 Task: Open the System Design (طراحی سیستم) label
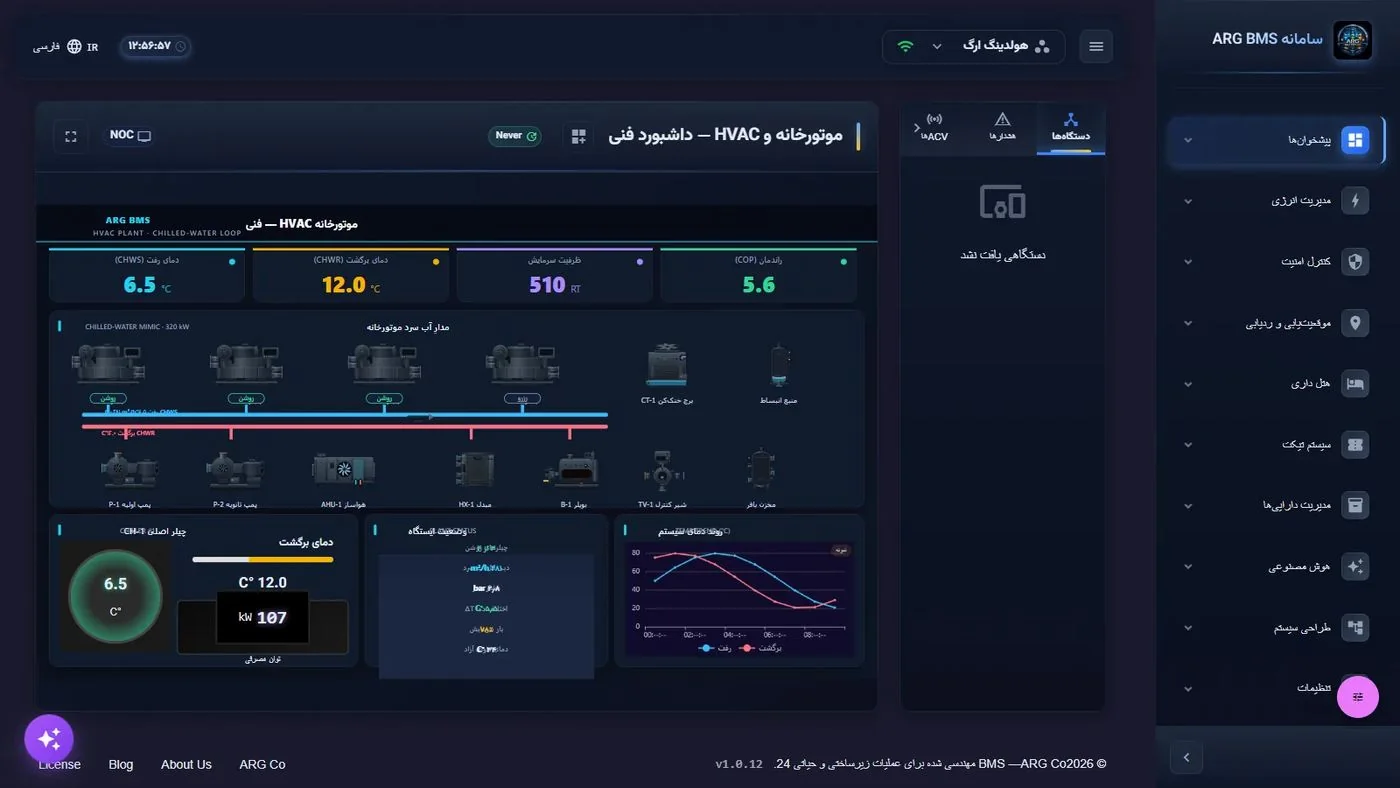coord(1302,628)
